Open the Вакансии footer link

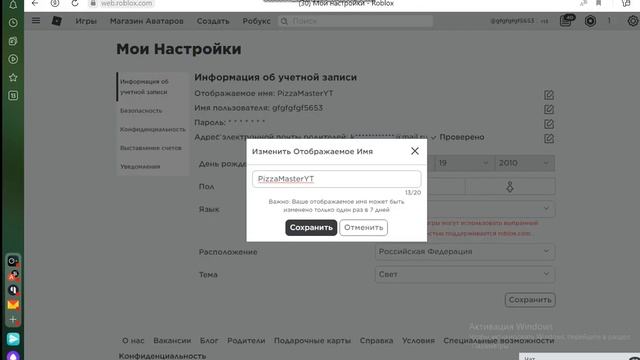pos(172,340)
